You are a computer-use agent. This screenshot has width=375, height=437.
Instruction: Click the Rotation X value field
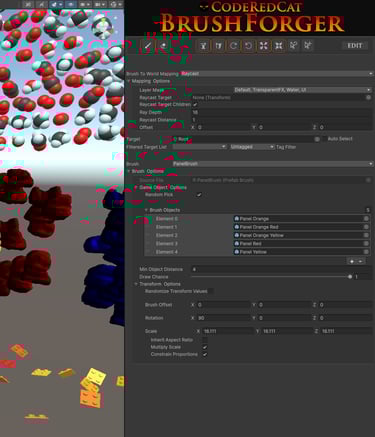click(x=223, y=318)
